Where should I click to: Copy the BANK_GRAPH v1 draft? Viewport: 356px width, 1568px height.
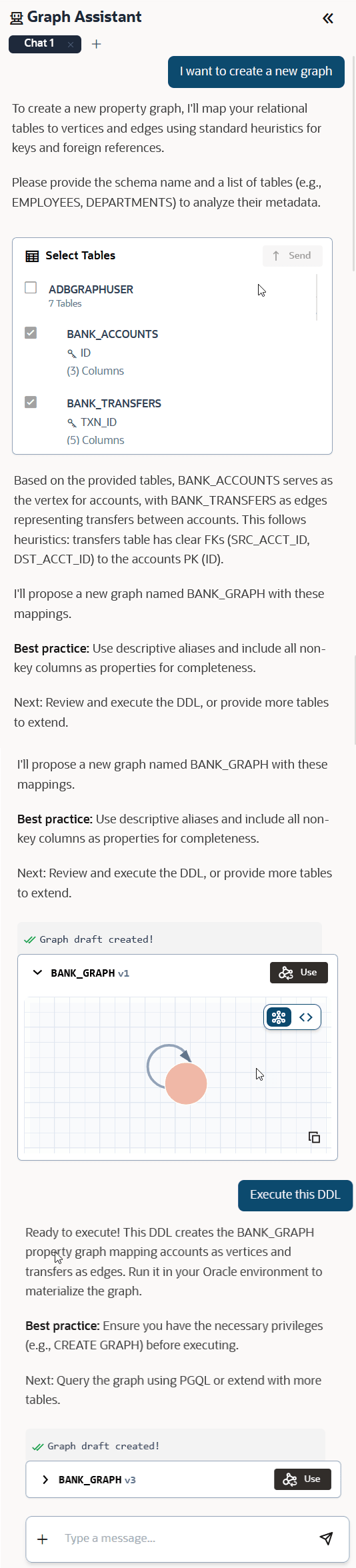click(x=315, y=1137)
